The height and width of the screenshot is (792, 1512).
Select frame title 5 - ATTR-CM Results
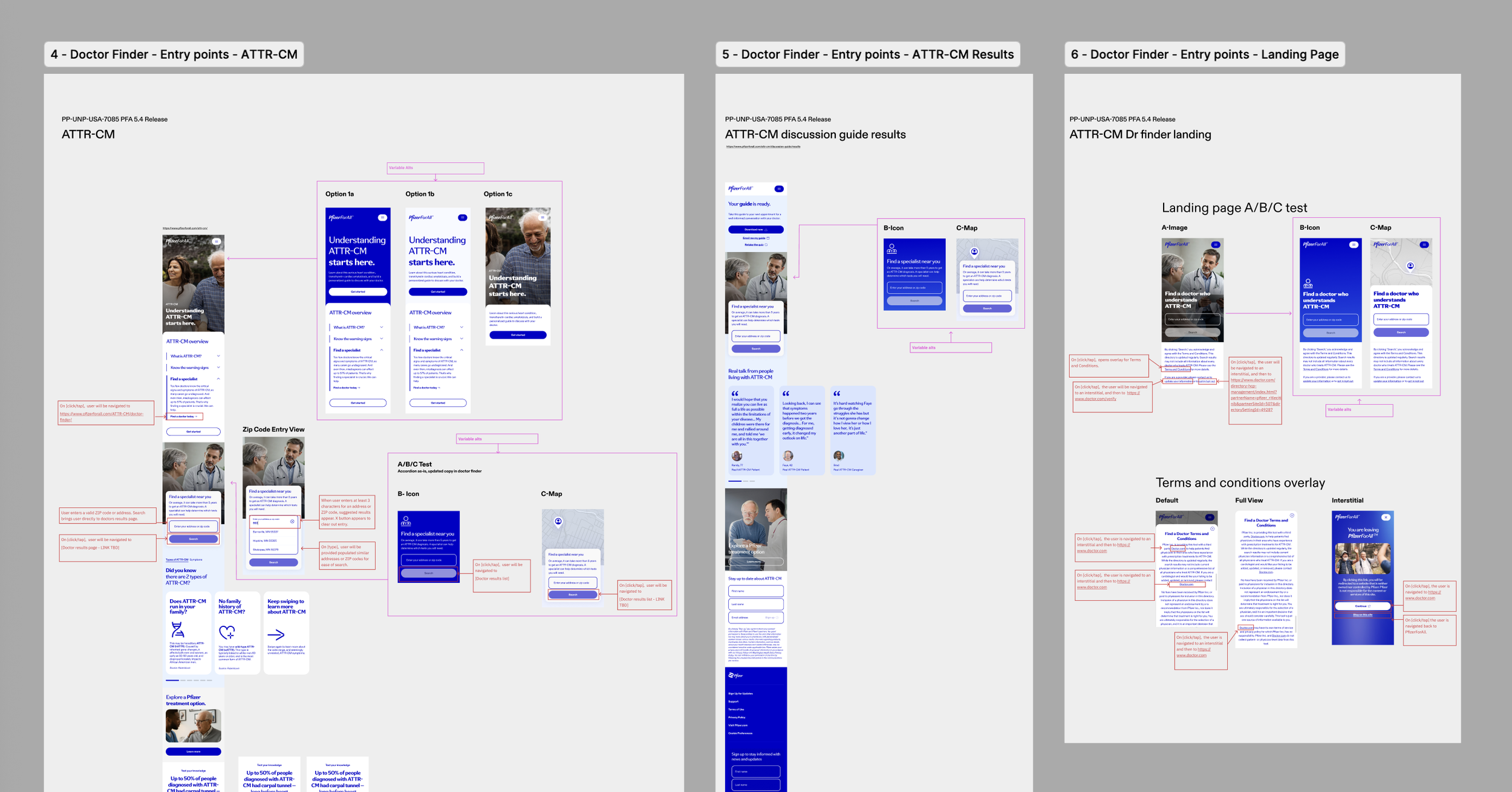(x=868, y=54)
